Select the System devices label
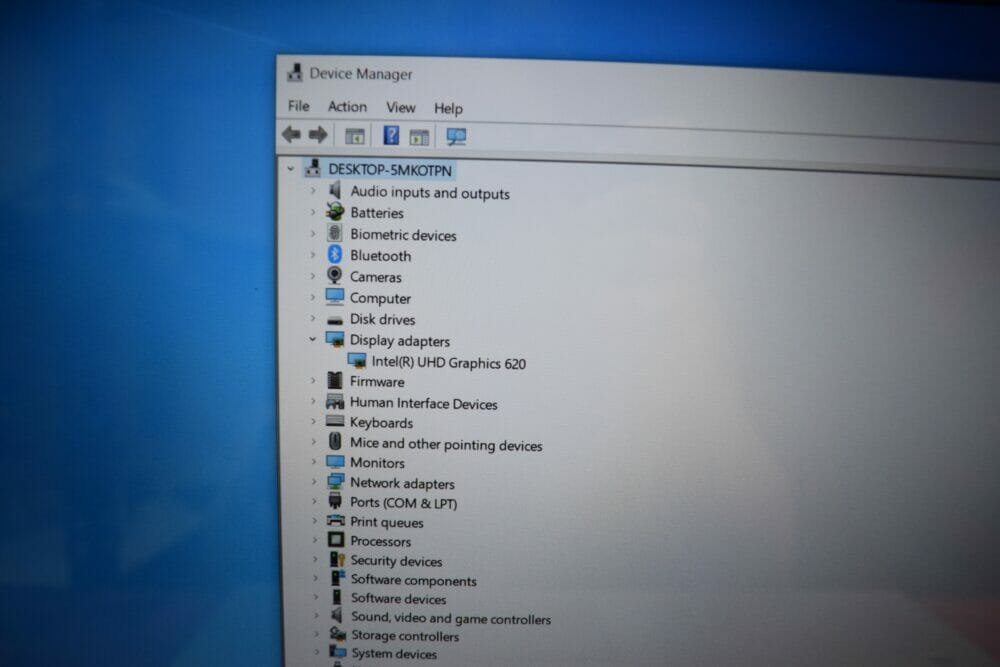 pos(394,653)
